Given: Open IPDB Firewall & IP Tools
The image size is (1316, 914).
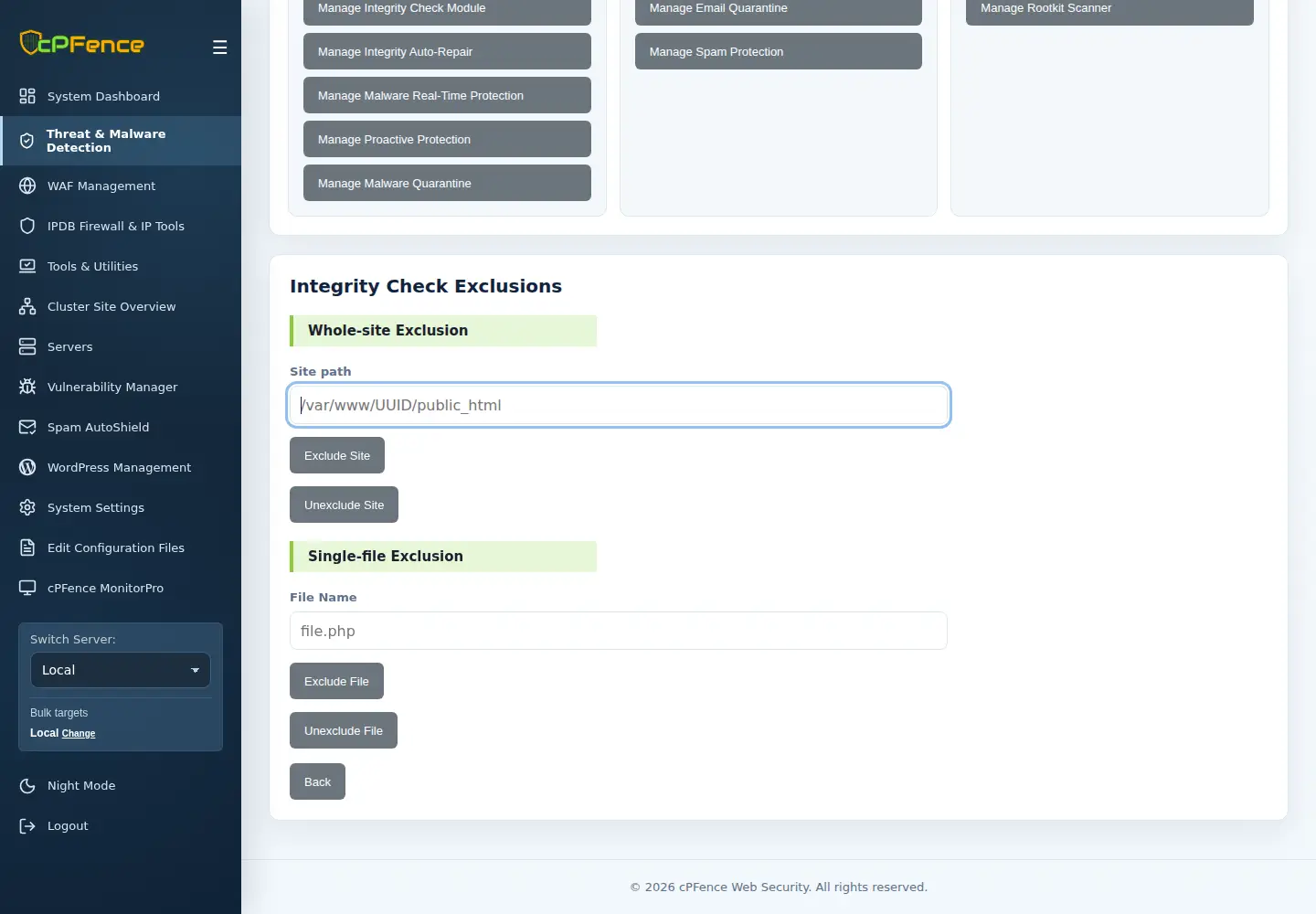Looking at the screenshot, I should point(121,226).
